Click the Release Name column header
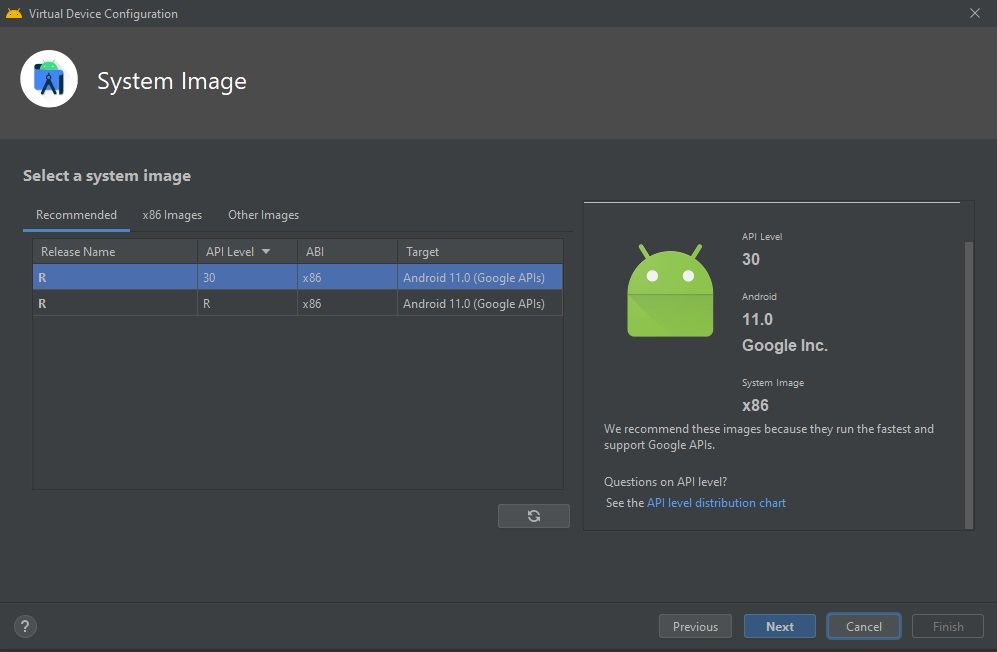Viewport: 997px width, 652px height. 78,251
